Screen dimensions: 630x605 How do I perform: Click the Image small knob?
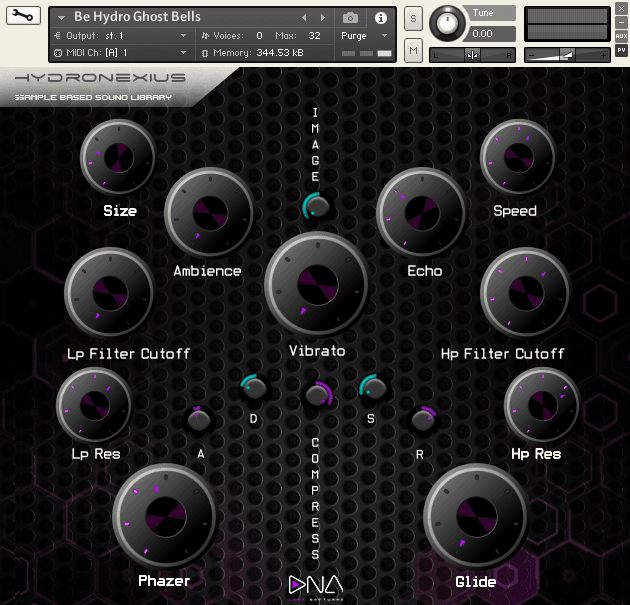316,206
